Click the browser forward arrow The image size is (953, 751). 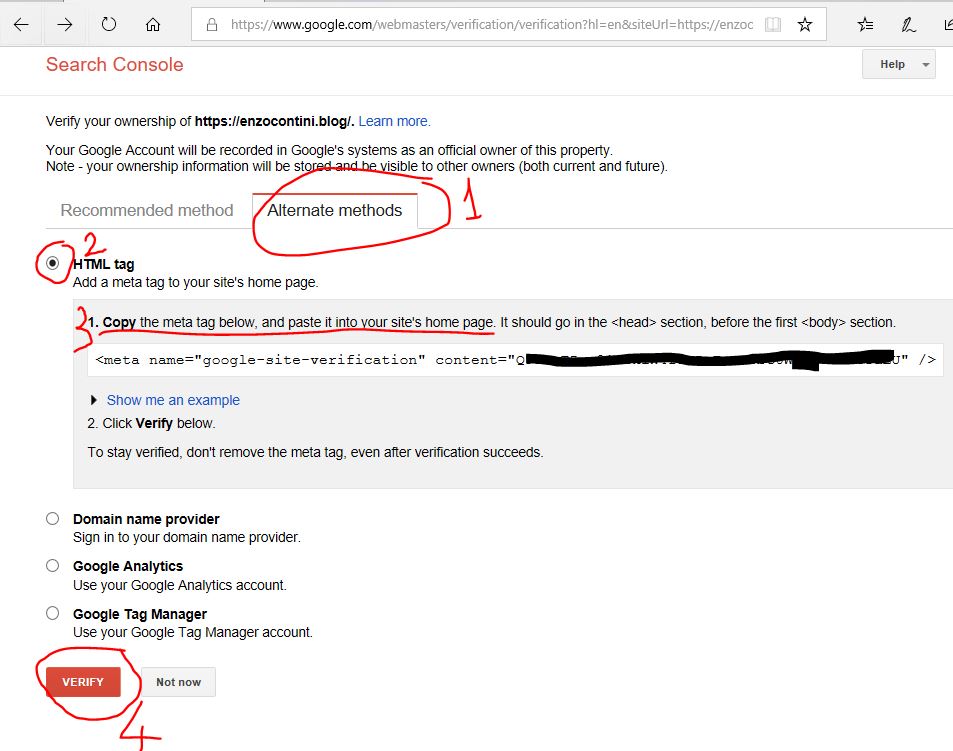coord(65,25)
